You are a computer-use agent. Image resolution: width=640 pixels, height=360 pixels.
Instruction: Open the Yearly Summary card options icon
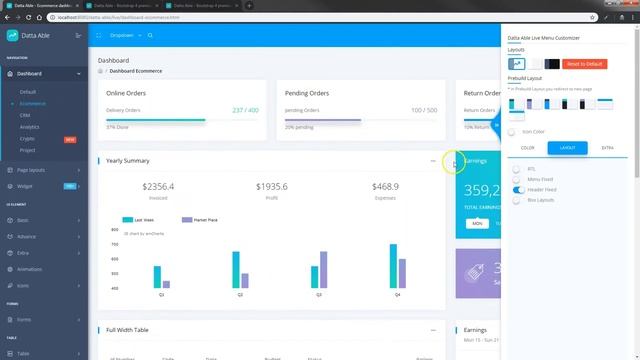point(433,161)
